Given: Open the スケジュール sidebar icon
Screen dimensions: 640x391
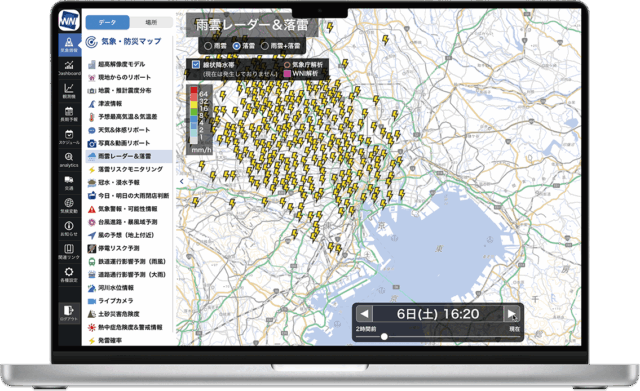Looking at the screenshot, I should coord(69,137).
